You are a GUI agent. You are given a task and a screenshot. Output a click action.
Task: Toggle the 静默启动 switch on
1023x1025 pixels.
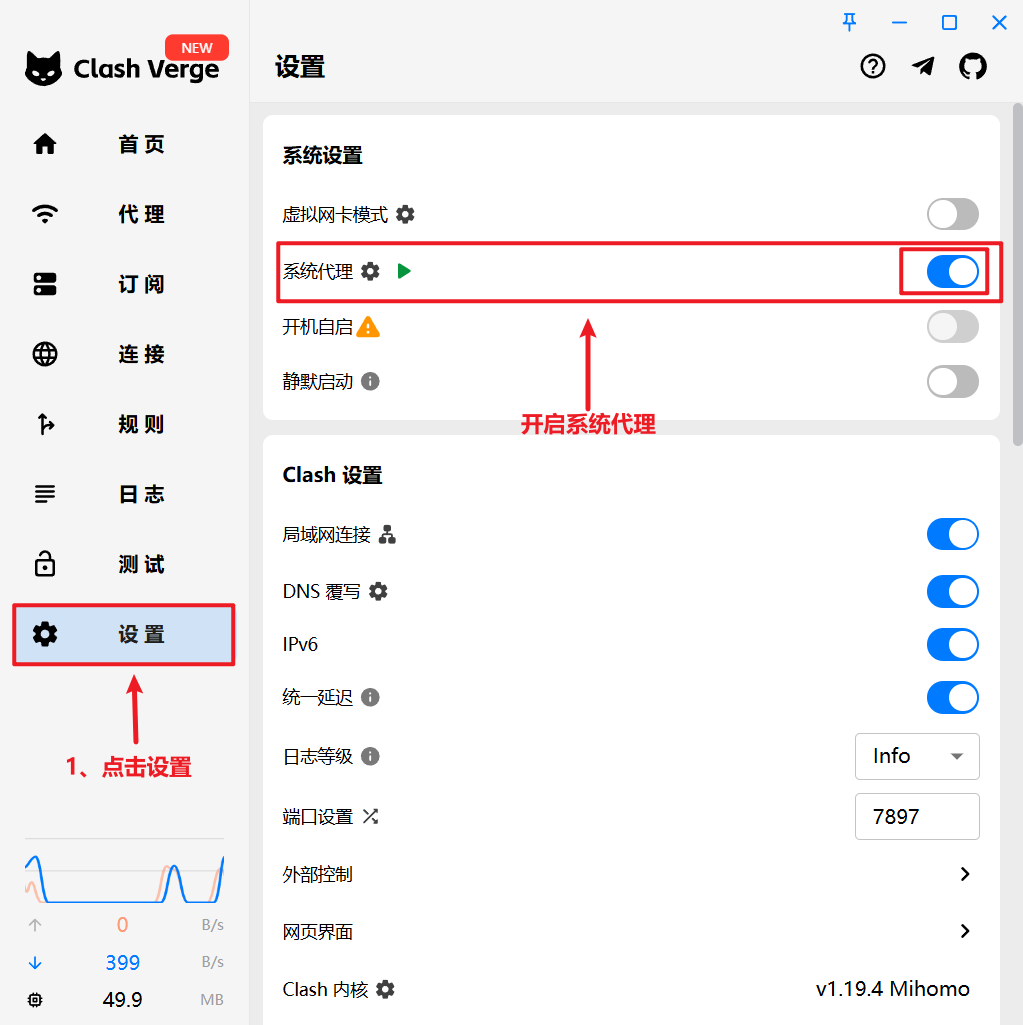[x=952, y=381]
